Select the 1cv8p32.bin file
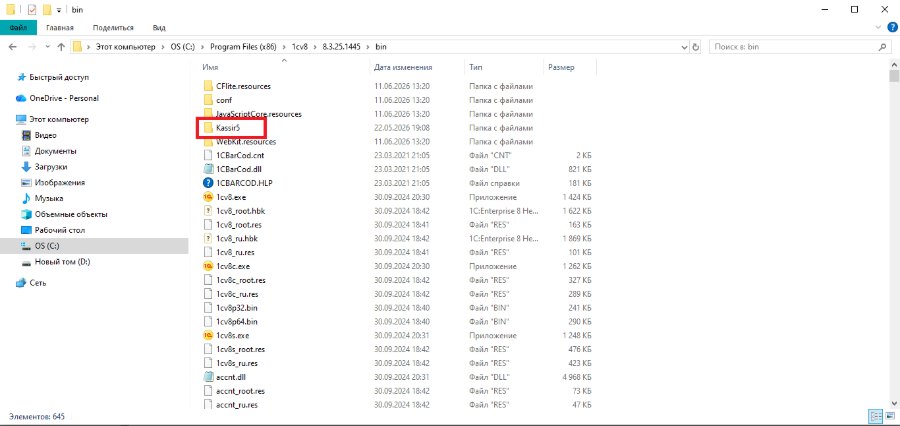 (236, 308)
